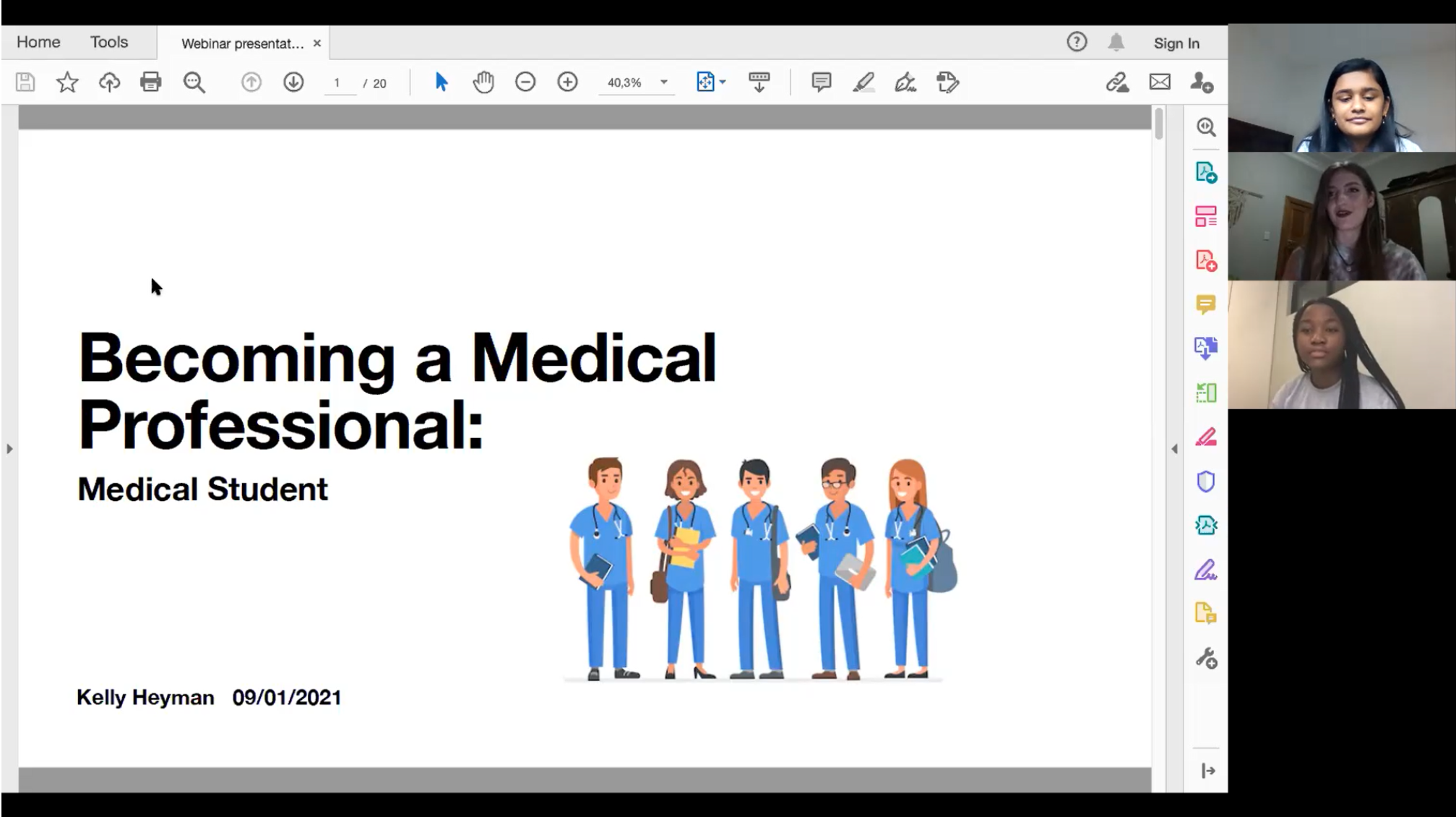The width and height of the screenshot is (1456, 817).
Task: Send file by email envelope icon
Action: 1160,82
